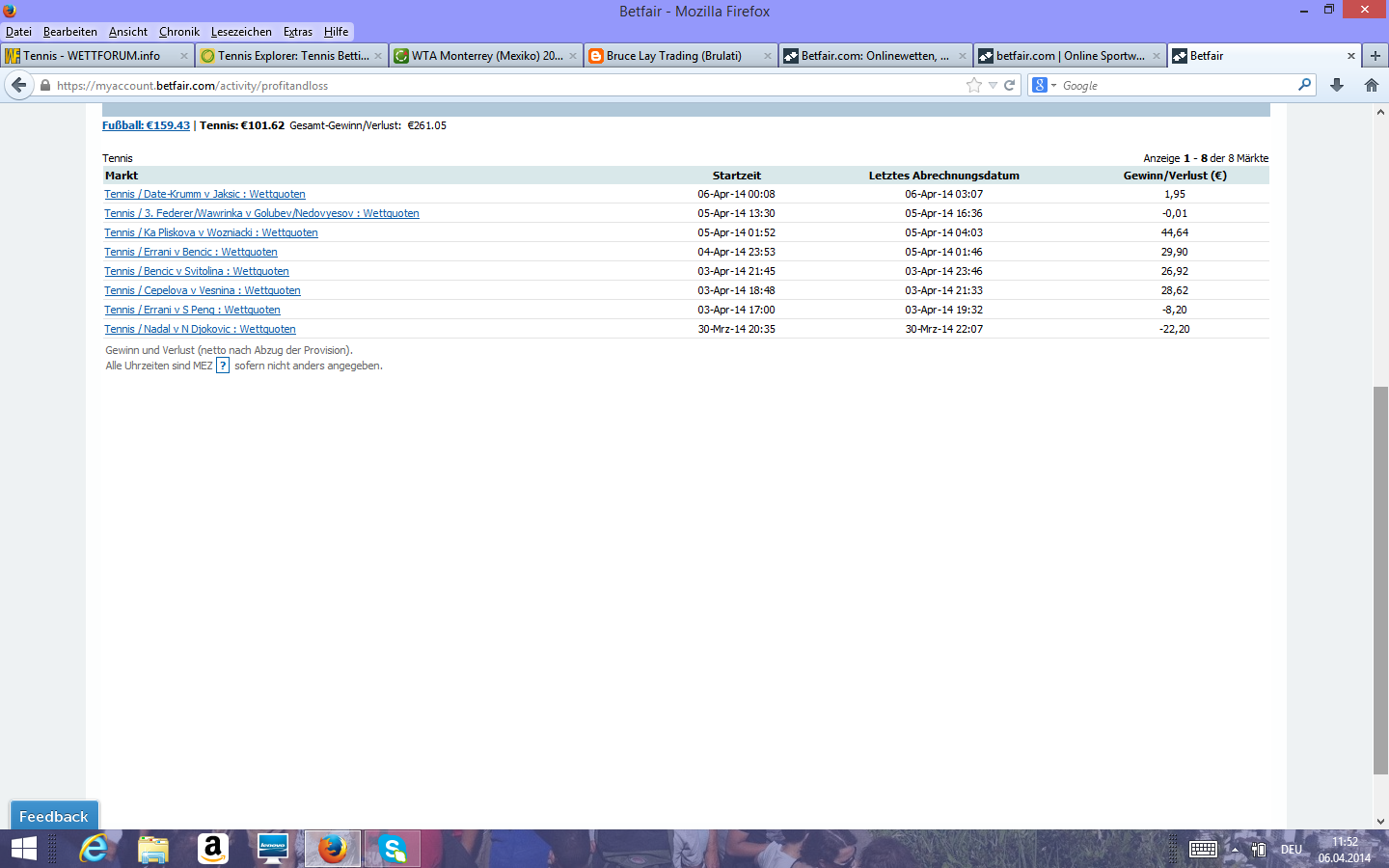
Task: Open the Fußball: €159.43 link
Action: [x=147, y=125]
